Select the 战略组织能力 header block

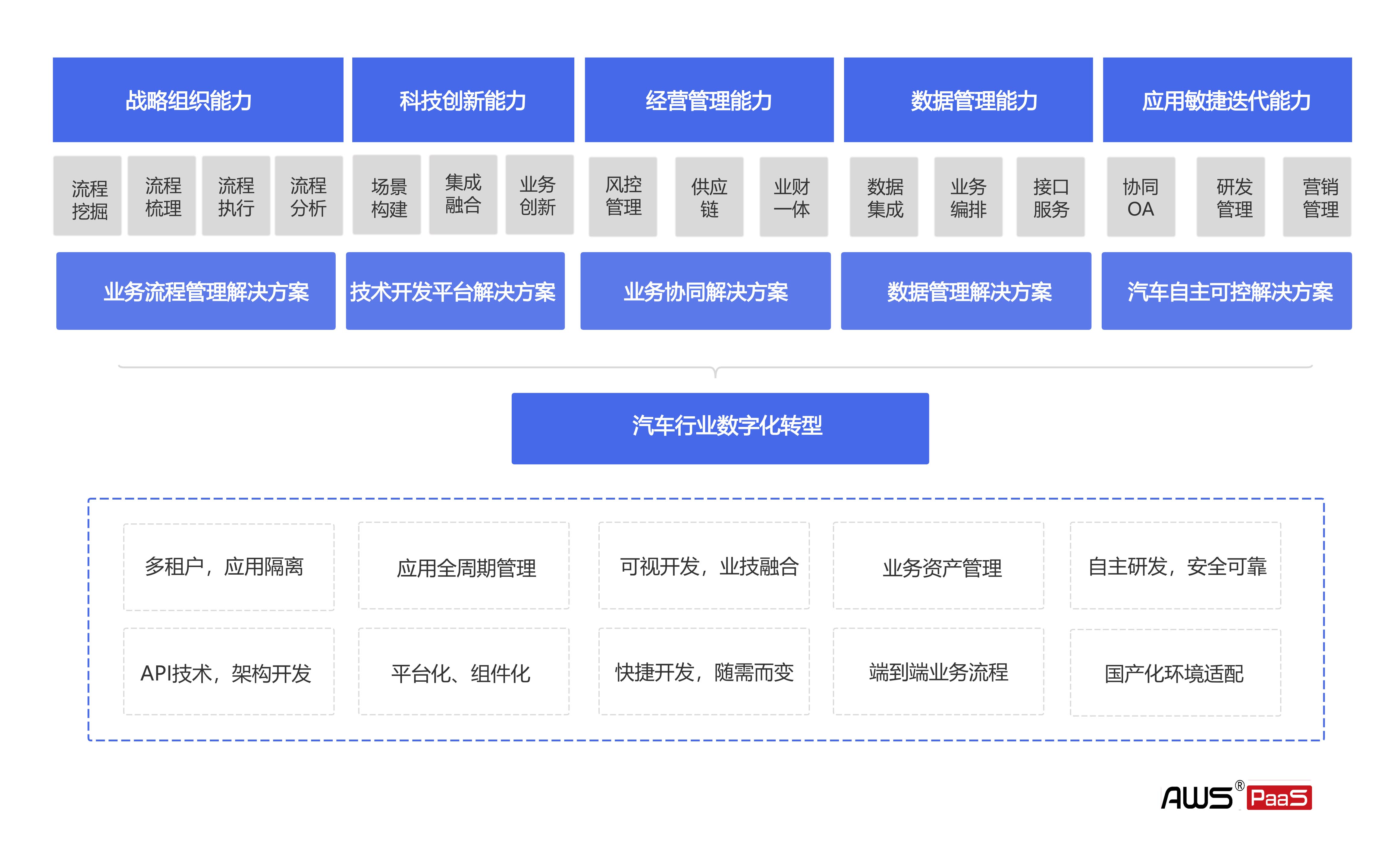[198, 100]
